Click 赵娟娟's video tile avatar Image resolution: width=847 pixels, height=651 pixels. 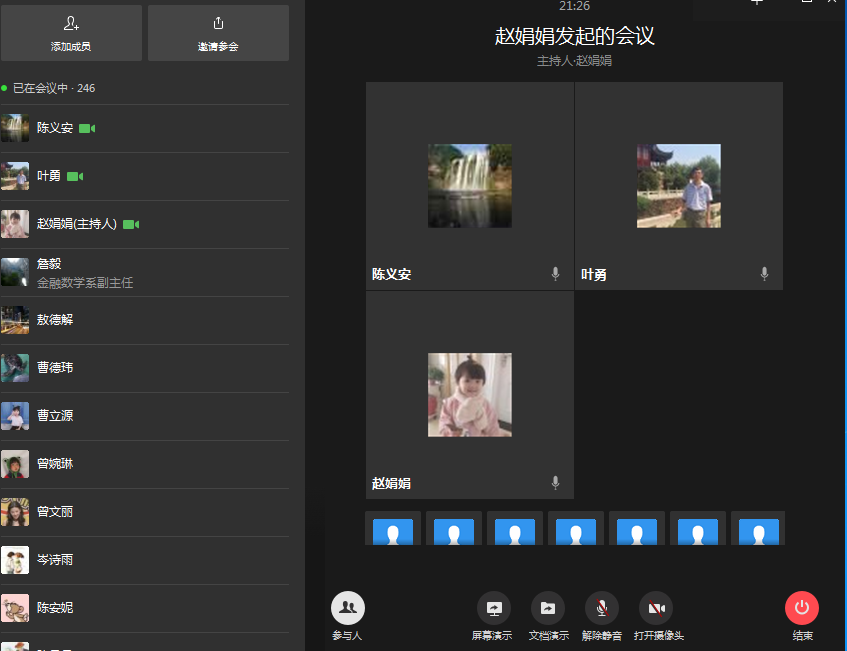(x=470, y=394)
